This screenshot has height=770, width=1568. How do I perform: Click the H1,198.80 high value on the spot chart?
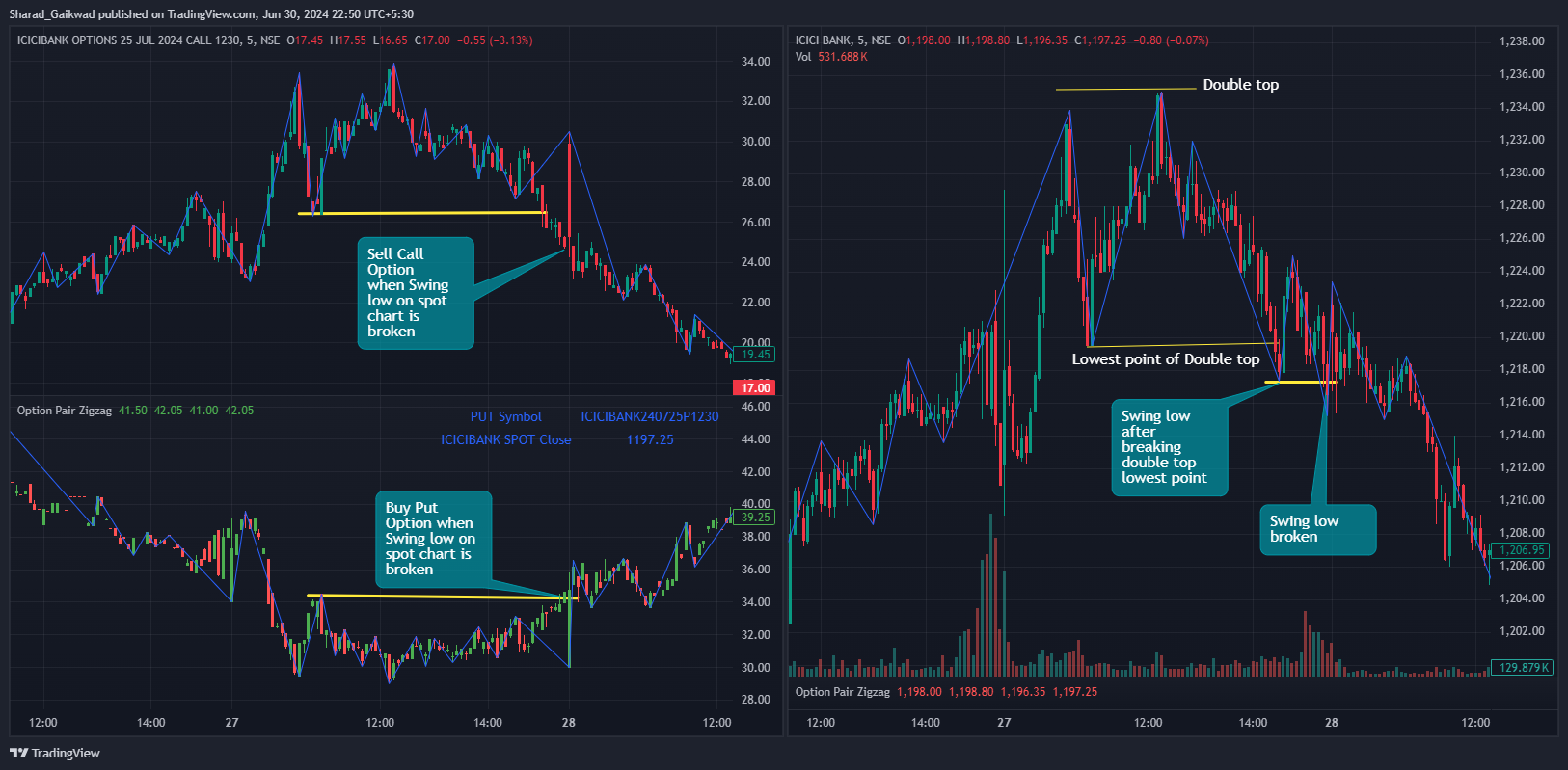(x=984, y=40)
